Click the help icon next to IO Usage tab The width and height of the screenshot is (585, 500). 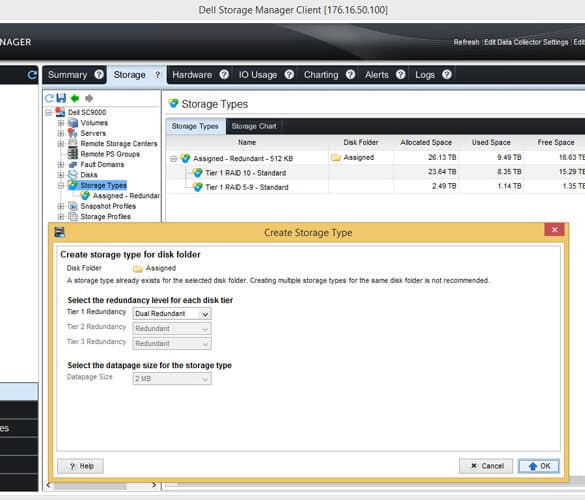tap(289, 75)
